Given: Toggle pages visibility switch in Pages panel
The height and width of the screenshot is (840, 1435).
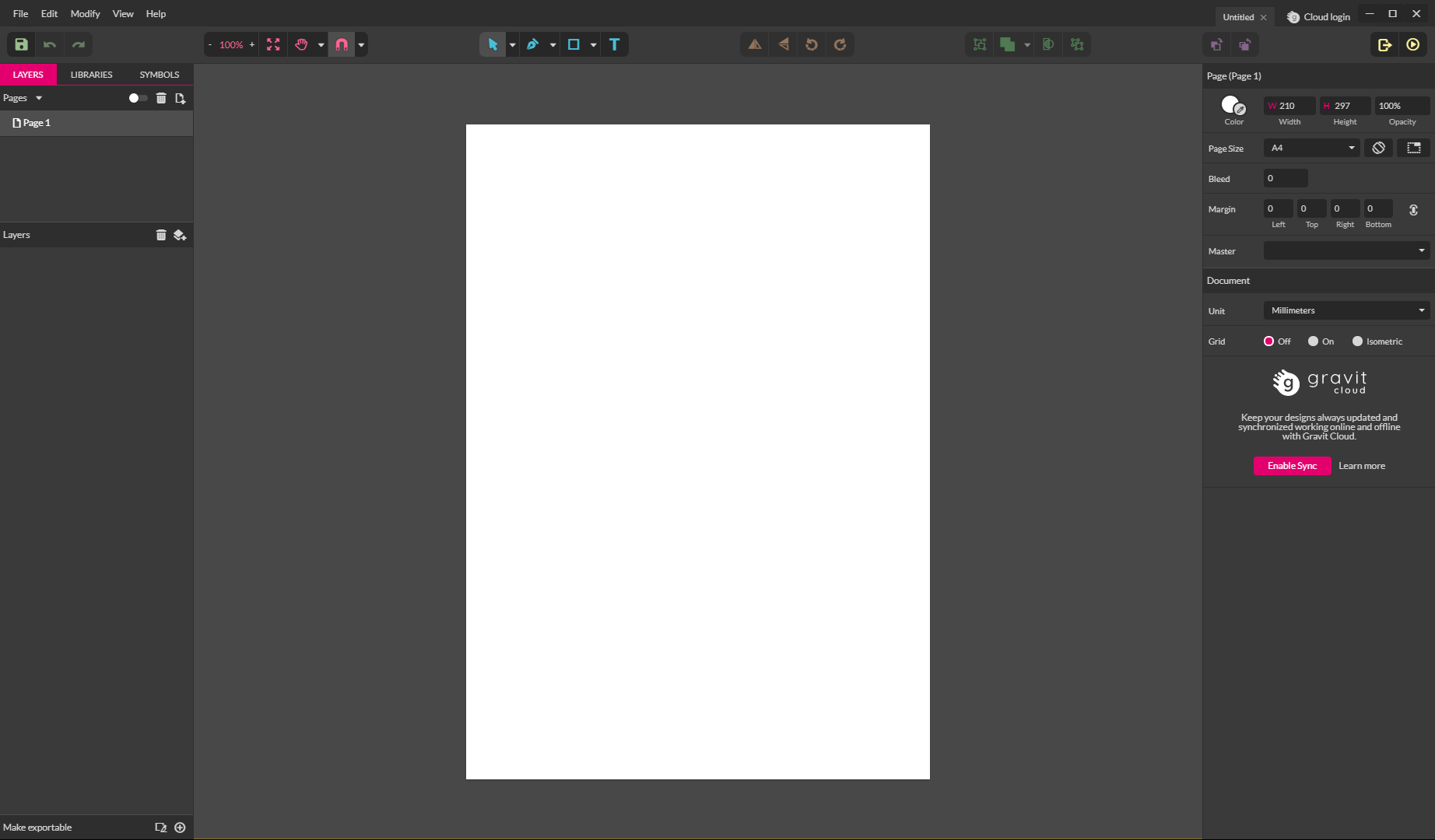Looking at the screenshot, I should [137, 98].
